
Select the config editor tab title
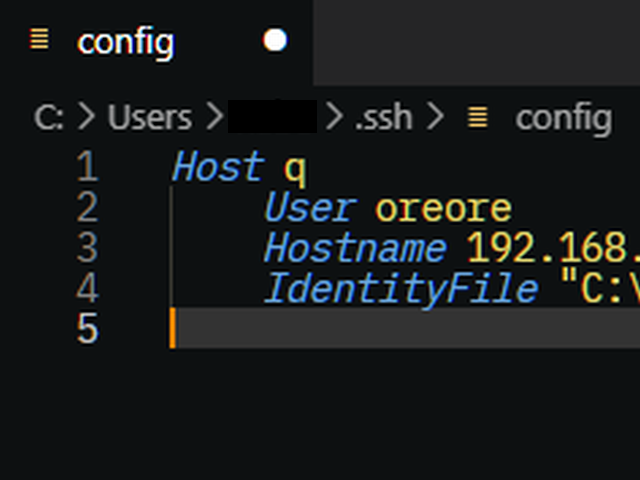tap(125, 42)
